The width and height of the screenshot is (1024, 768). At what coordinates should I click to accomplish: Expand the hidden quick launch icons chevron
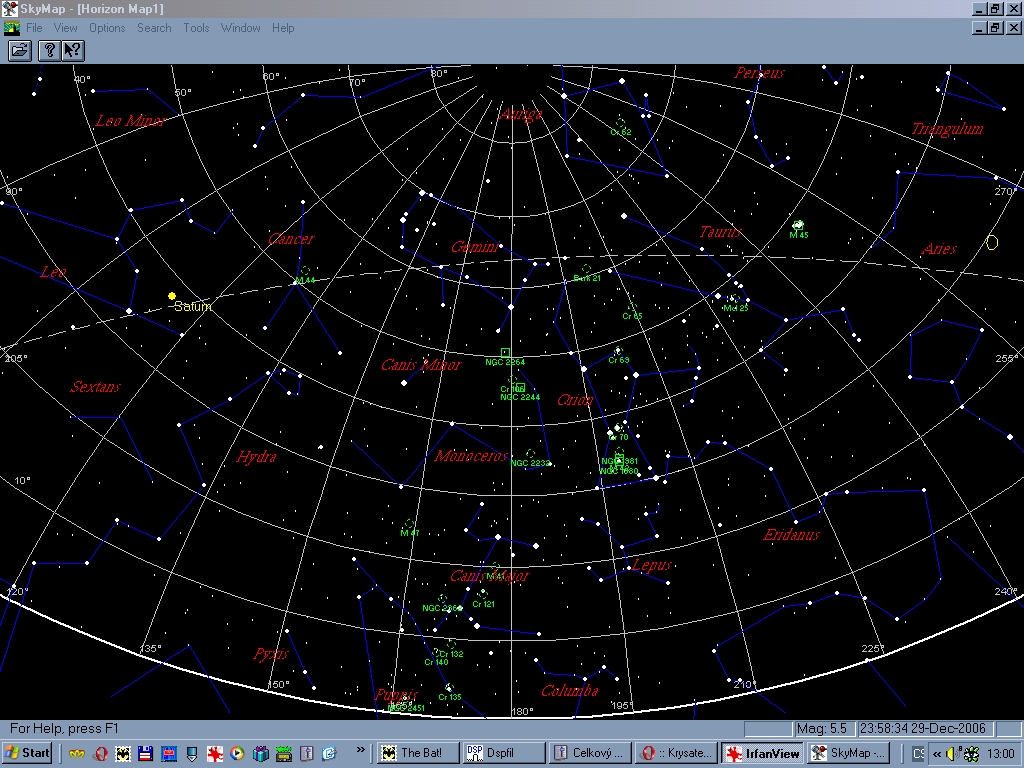tap(360, 750)
